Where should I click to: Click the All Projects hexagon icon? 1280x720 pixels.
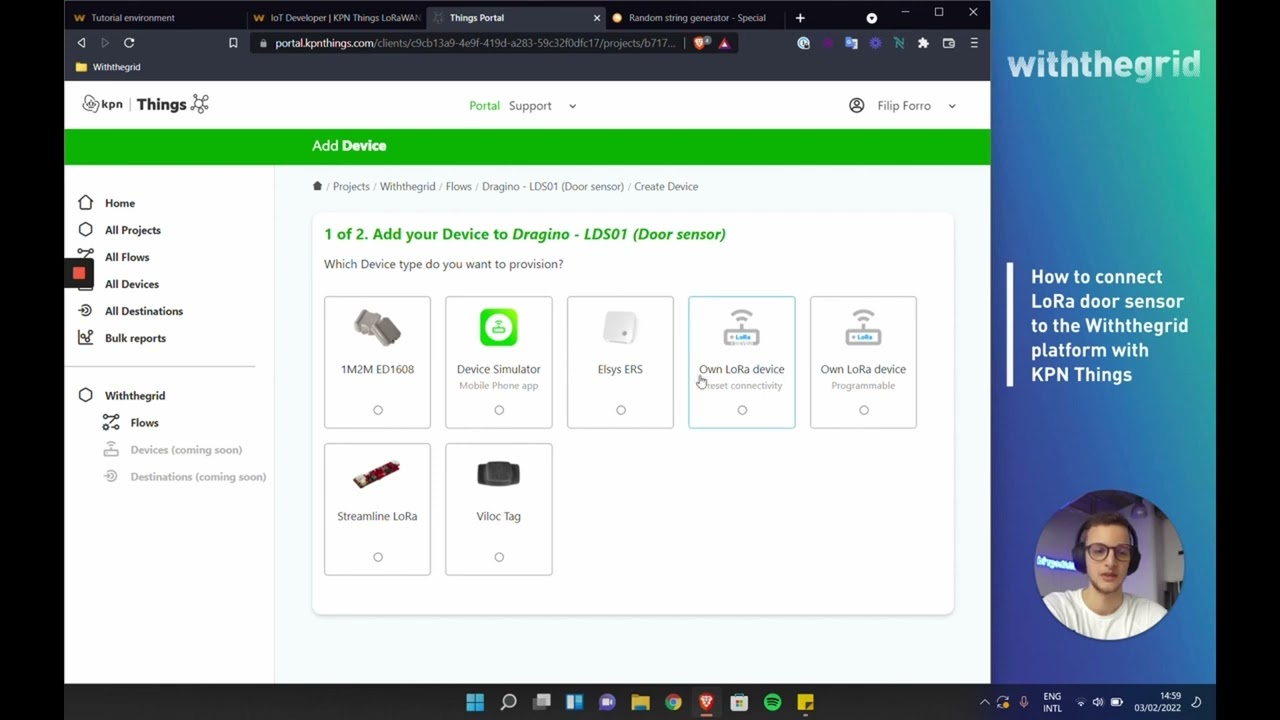[86, 230]
